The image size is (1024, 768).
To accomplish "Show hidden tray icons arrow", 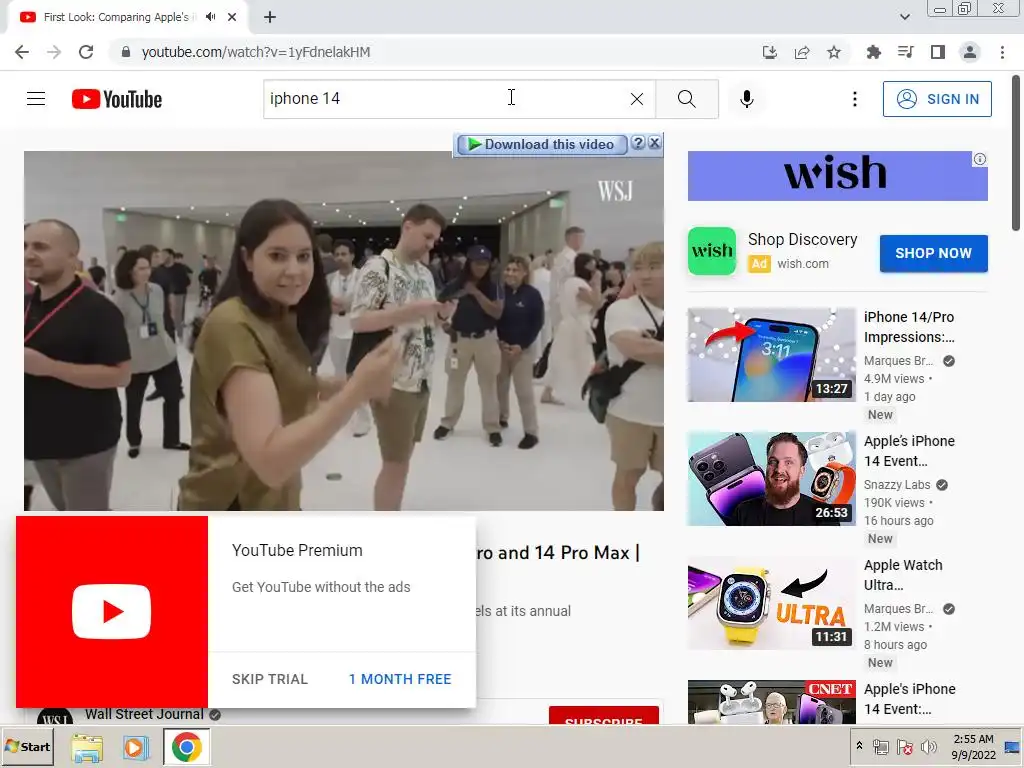I will [x=859, y=746].
